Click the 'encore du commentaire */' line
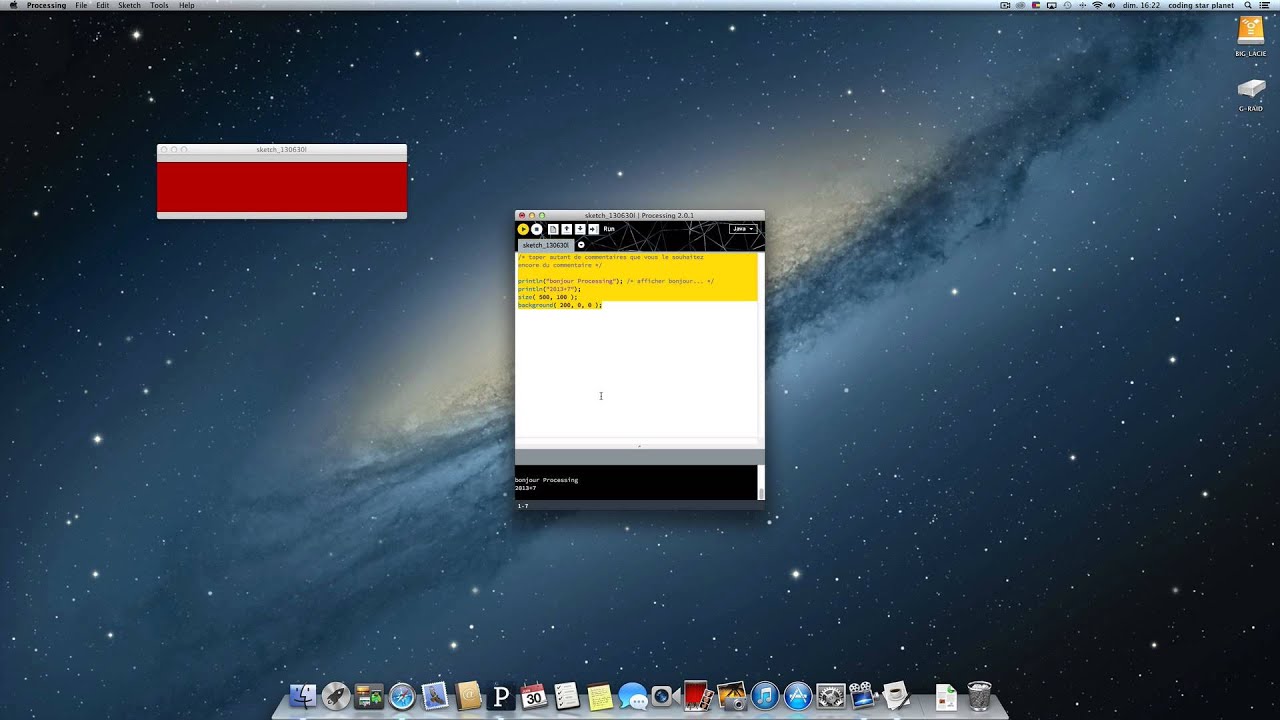 (x=559, y=265)
